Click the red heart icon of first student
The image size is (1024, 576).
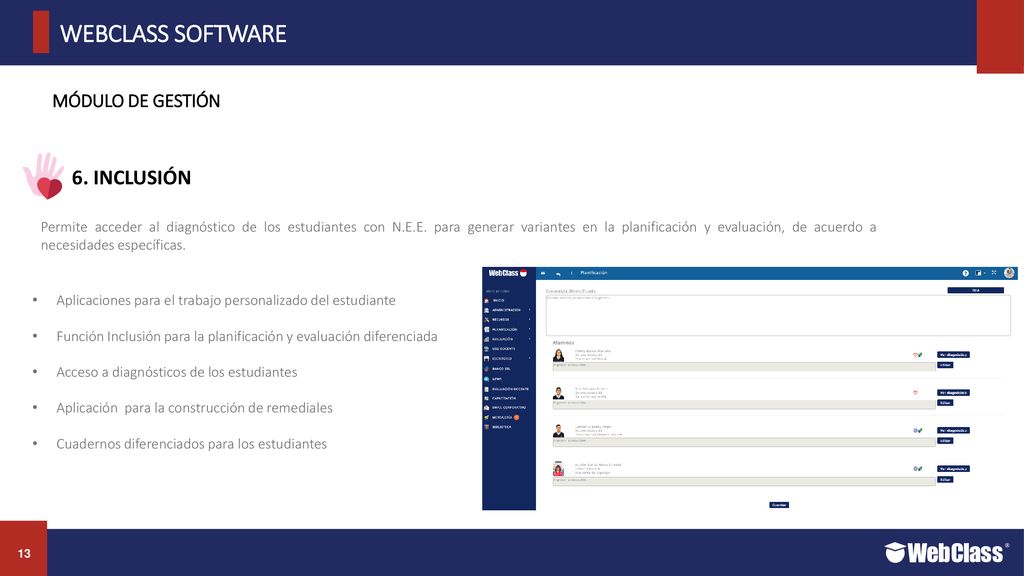(x=916, y=355)
